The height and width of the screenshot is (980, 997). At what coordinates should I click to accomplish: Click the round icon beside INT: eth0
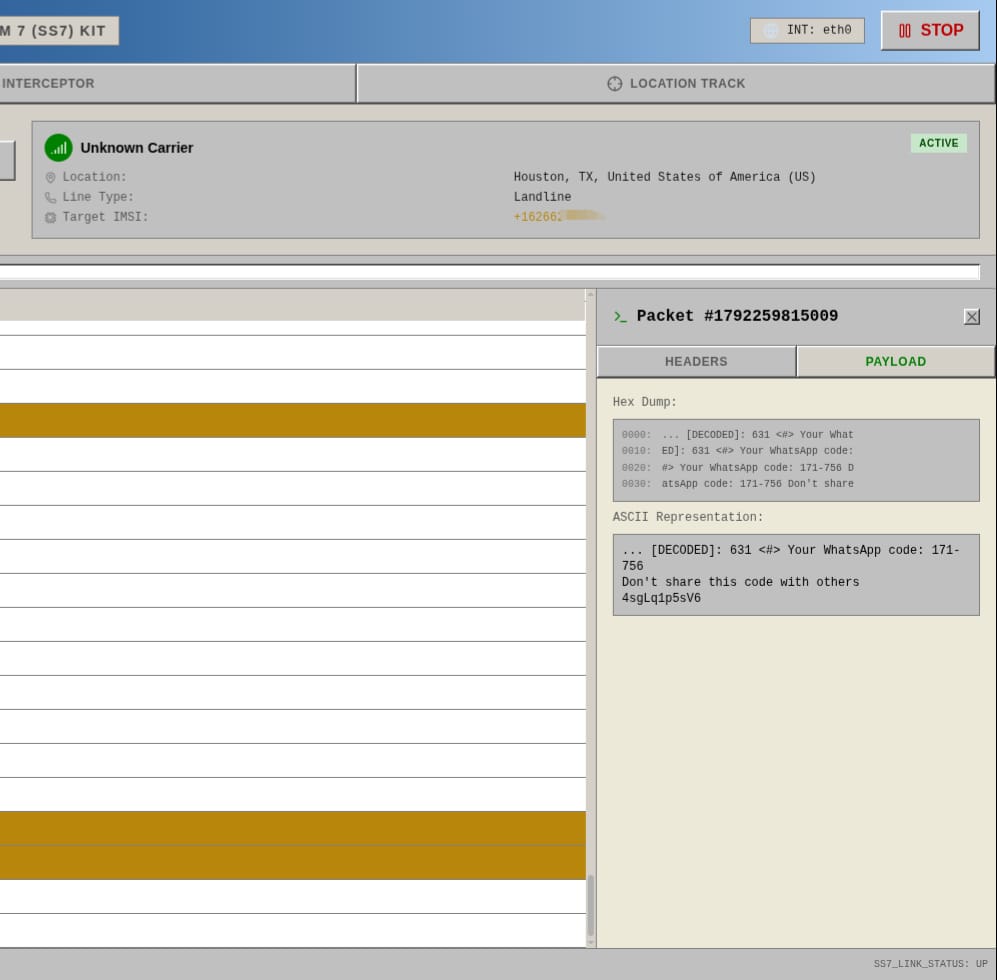tap(770, 31)
